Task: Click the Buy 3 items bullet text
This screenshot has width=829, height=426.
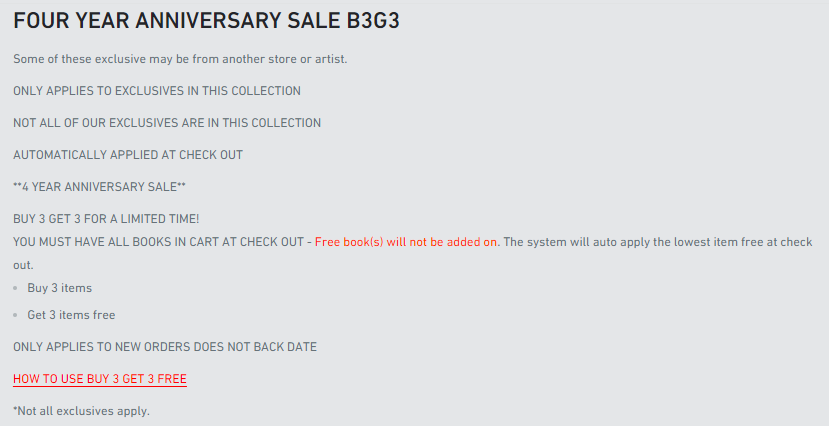Action: tap(60, 288)
